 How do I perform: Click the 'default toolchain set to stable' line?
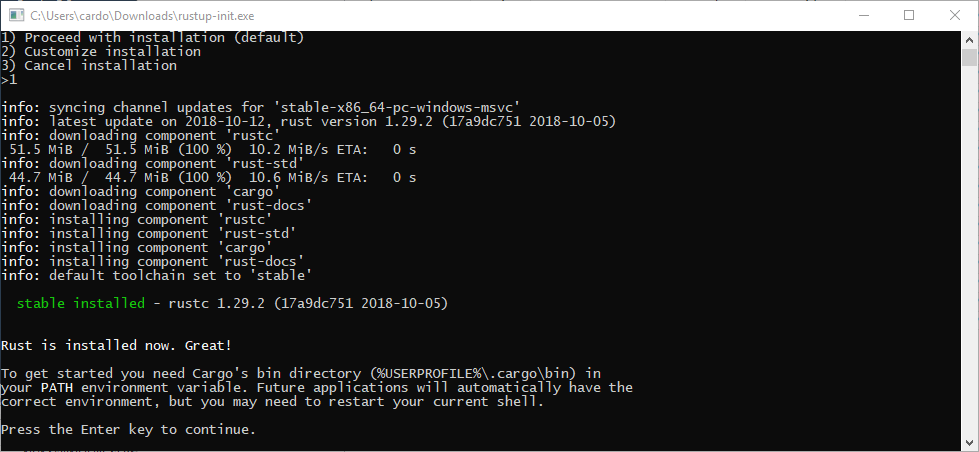(156, 276)
